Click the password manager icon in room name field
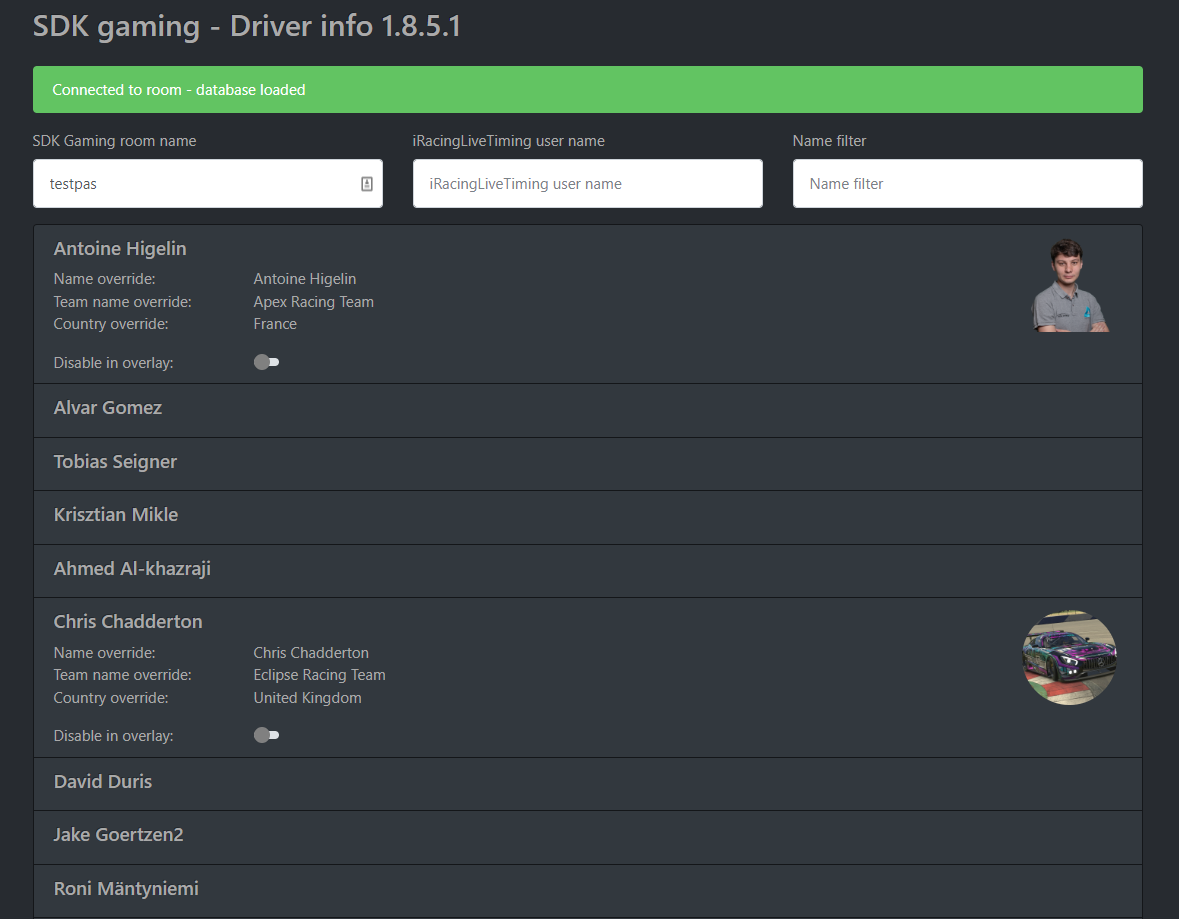The height and width of the screenshot is (919, 1179). coord(367,183)
